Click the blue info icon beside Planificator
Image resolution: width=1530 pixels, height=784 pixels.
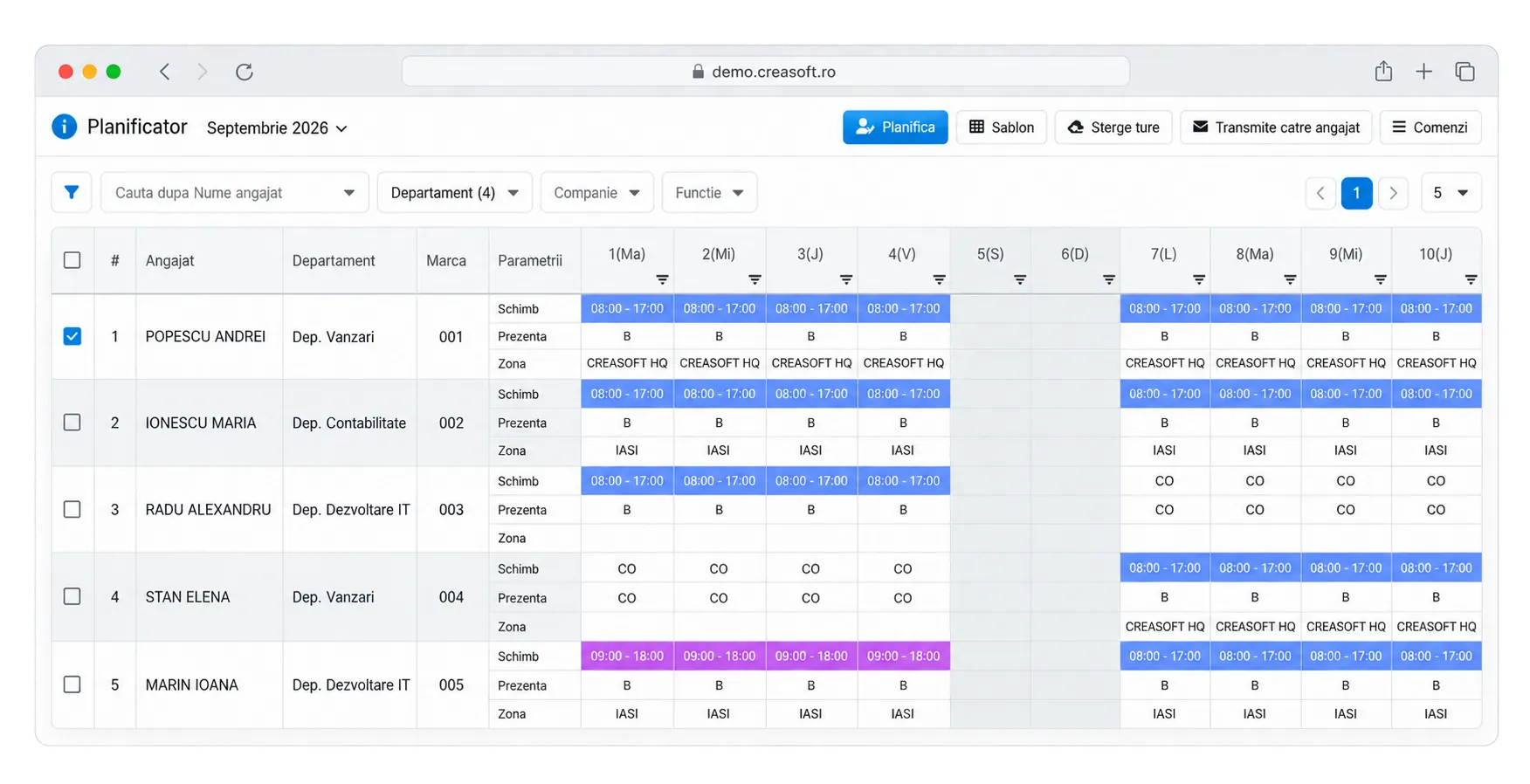point(64,127)
